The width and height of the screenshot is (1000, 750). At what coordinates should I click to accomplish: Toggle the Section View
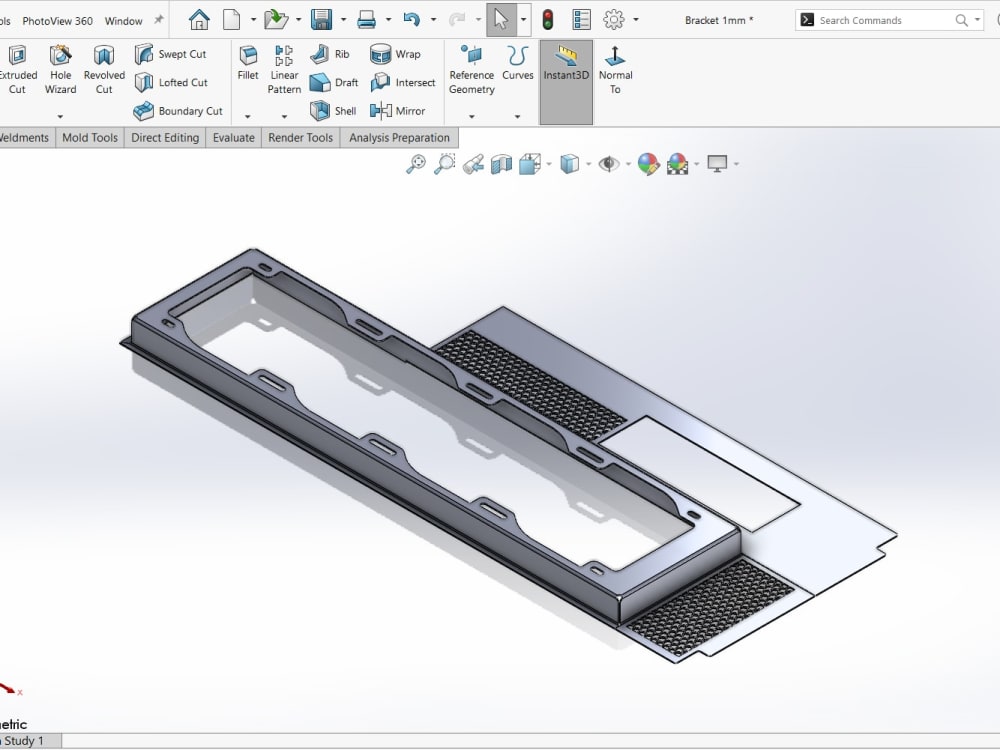tap(501, 165)
